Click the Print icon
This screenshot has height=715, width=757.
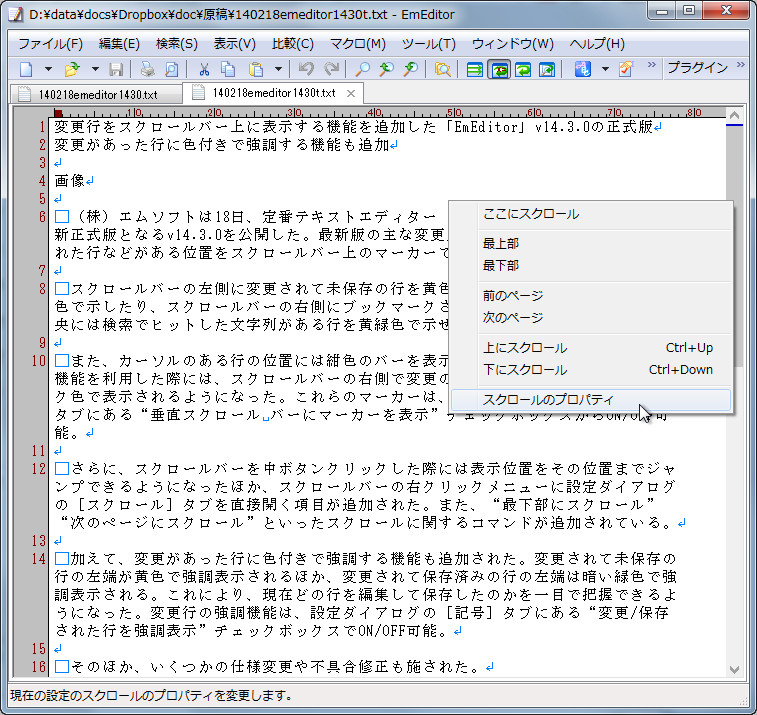point(147,70)
